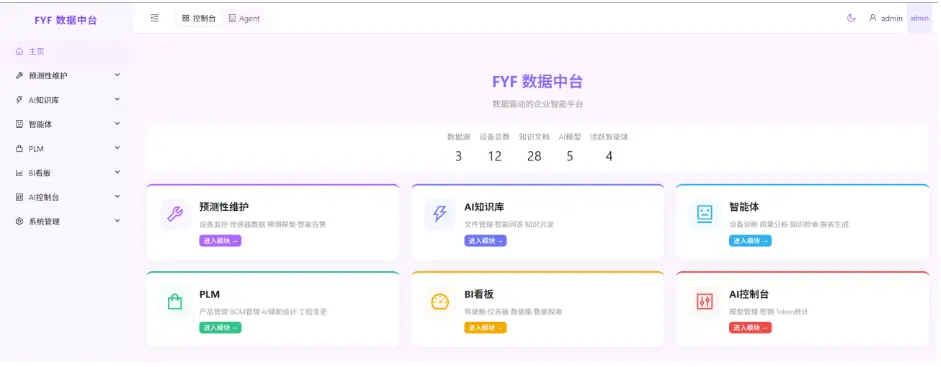Image resolution: width=941 pixels, height=367 pixels.
Task: Click the PLM card title
Action: point(209,294)
